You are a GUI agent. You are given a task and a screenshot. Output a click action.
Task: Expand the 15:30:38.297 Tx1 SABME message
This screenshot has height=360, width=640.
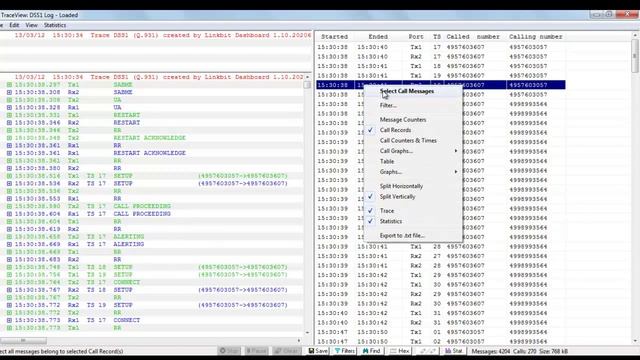point(9,85)
